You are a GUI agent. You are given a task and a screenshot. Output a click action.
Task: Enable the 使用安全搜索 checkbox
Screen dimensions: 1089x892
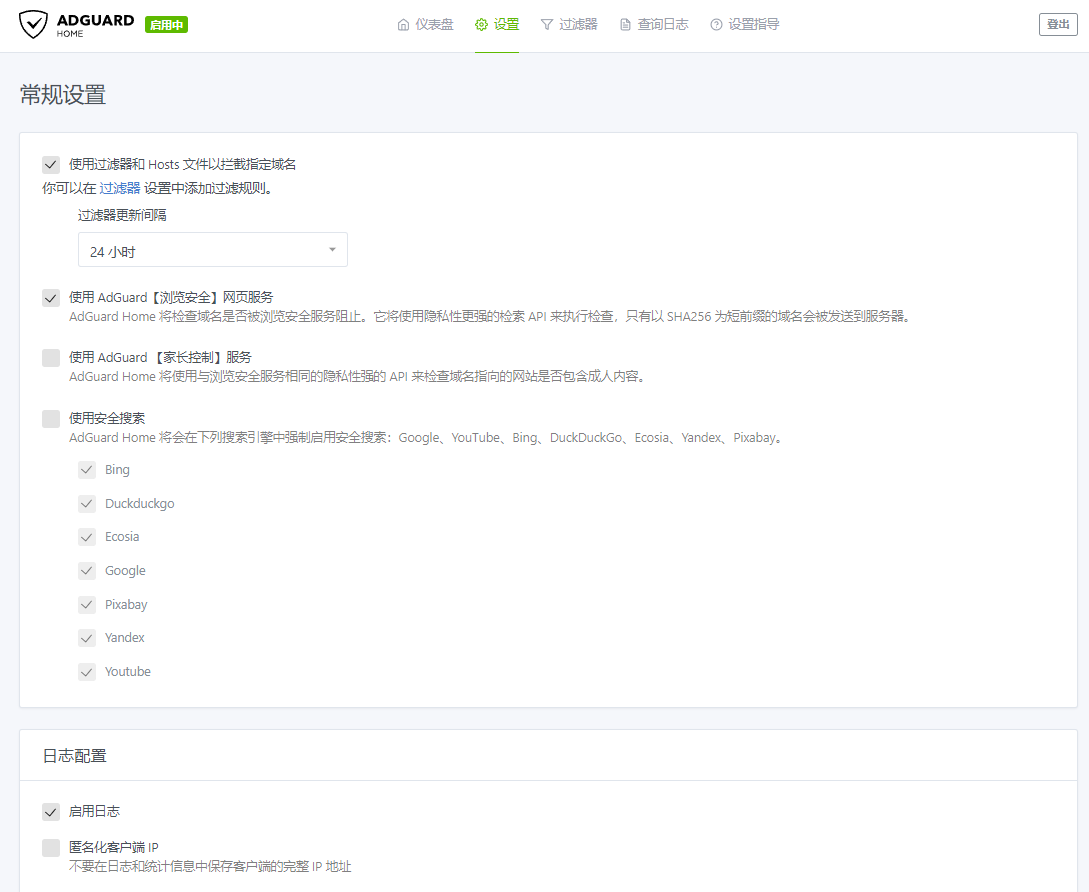click(x=51, y=419)
